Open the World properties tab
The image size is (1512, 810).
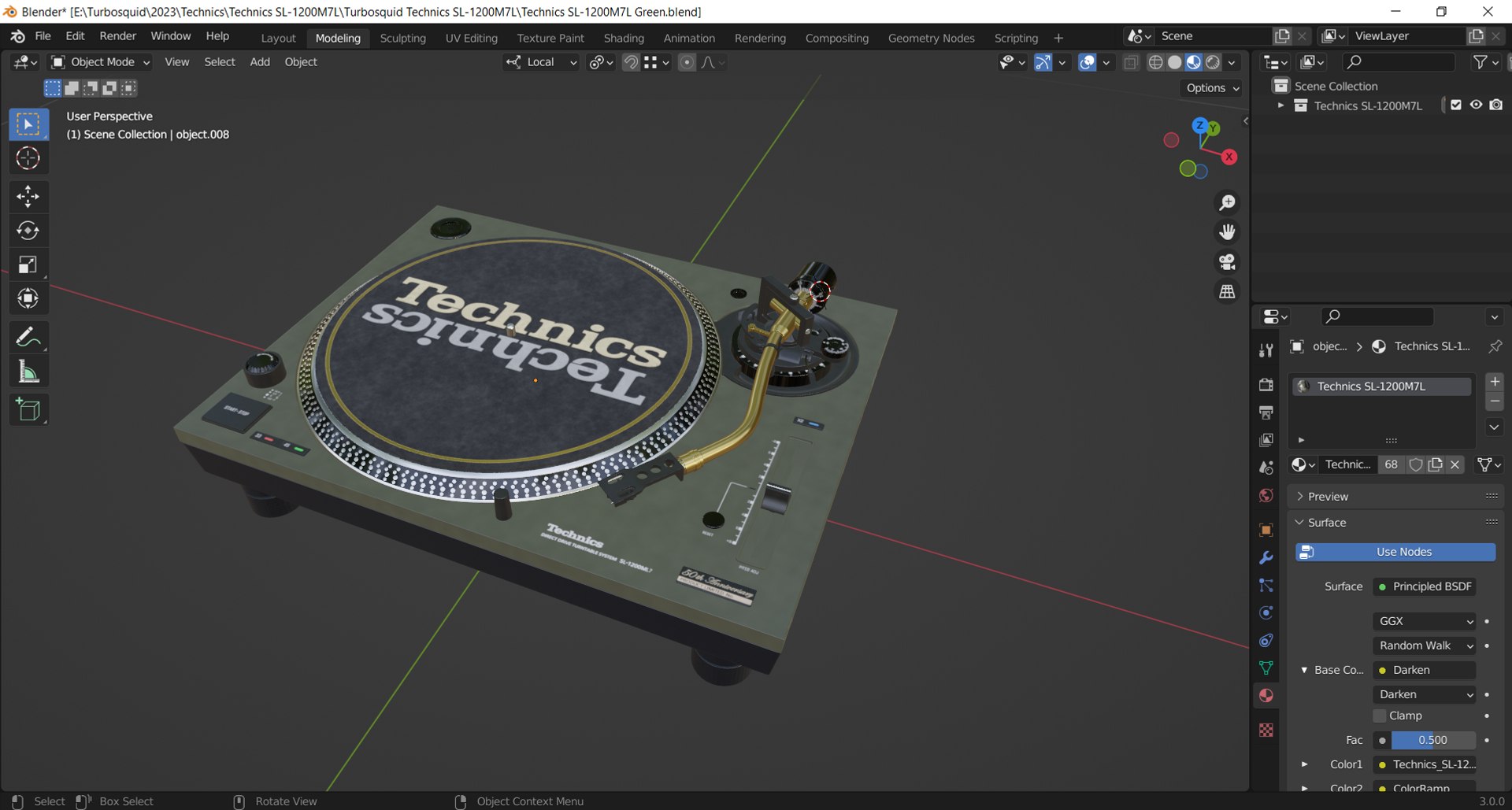[x=1266, y=495]
